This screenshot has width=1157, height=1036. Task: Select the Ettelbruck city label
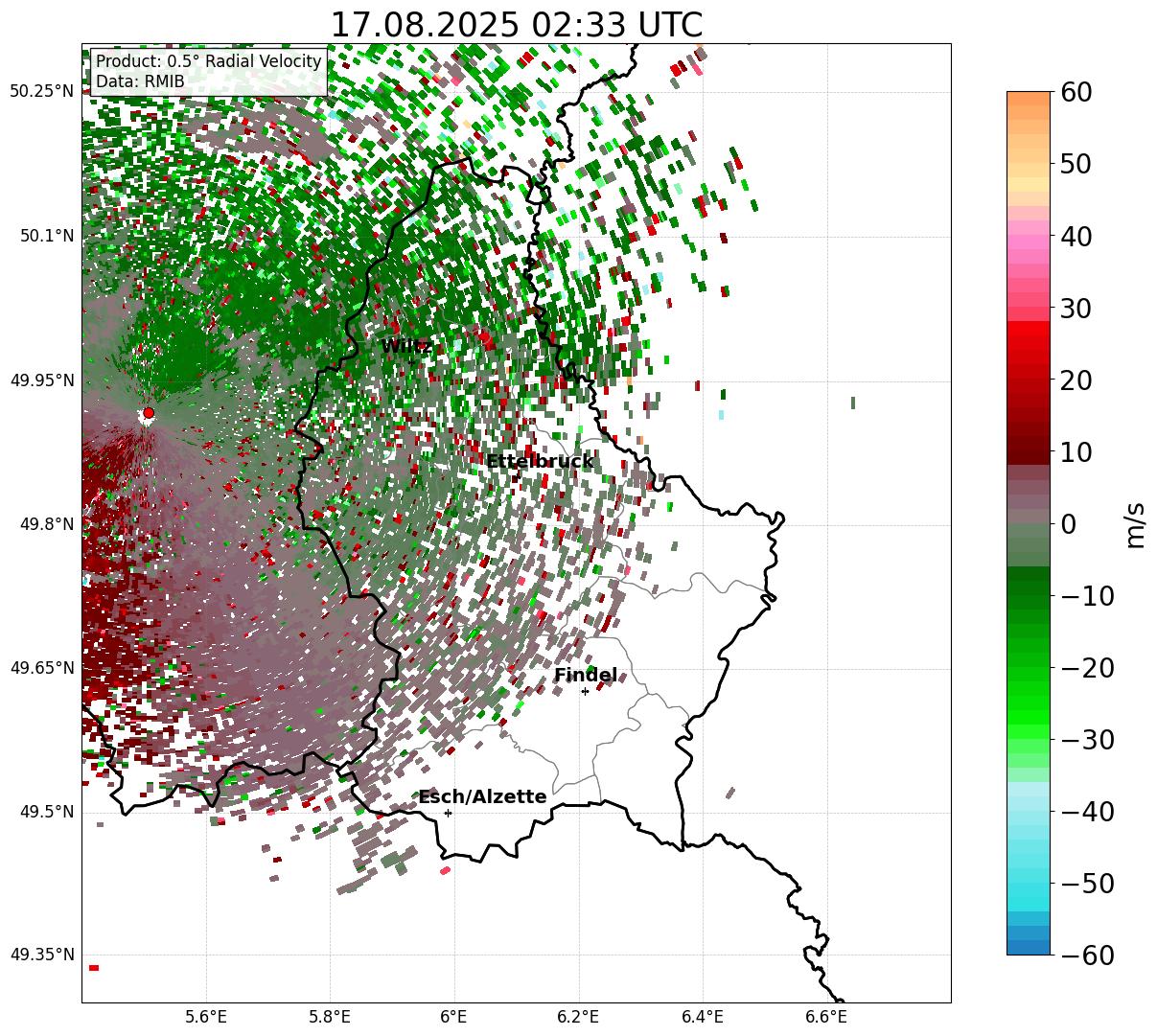[x=540, y=462]
